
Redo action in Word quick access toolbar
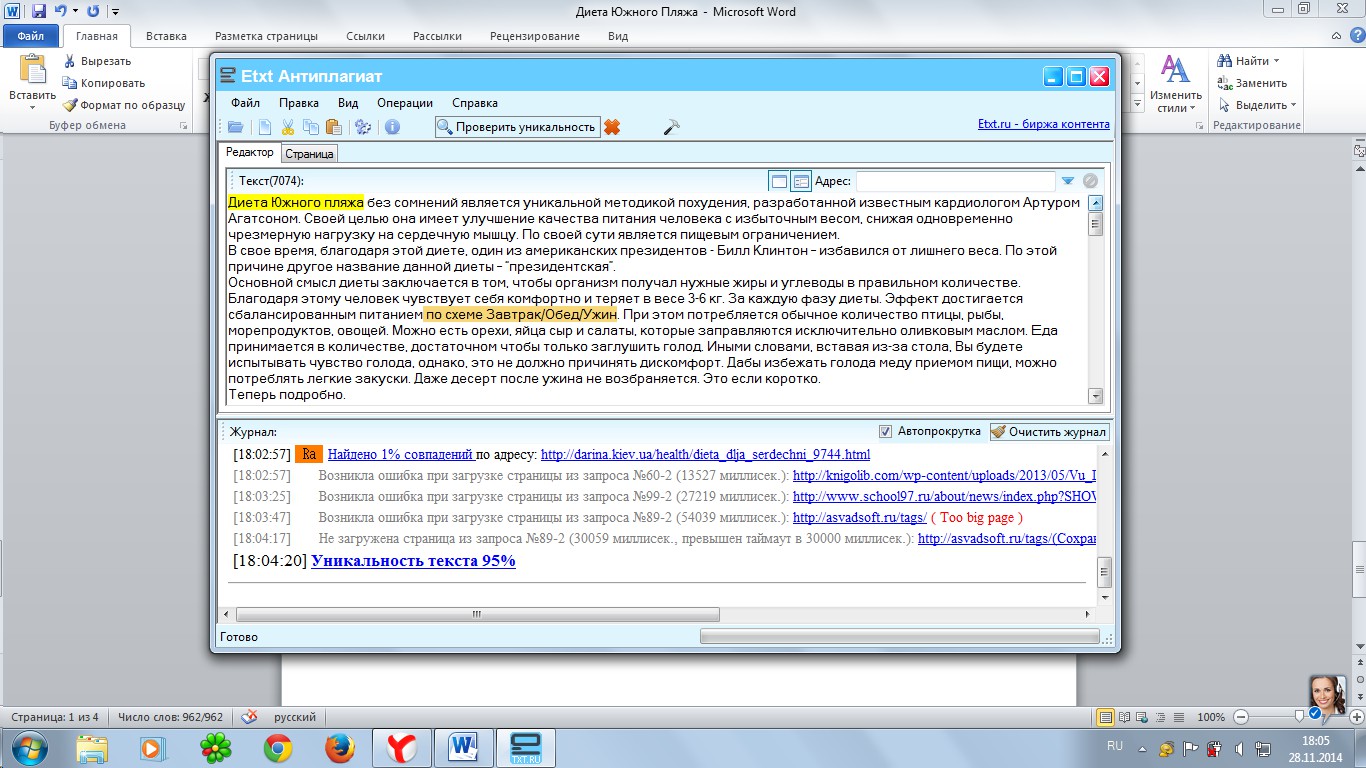click(93, 11)
